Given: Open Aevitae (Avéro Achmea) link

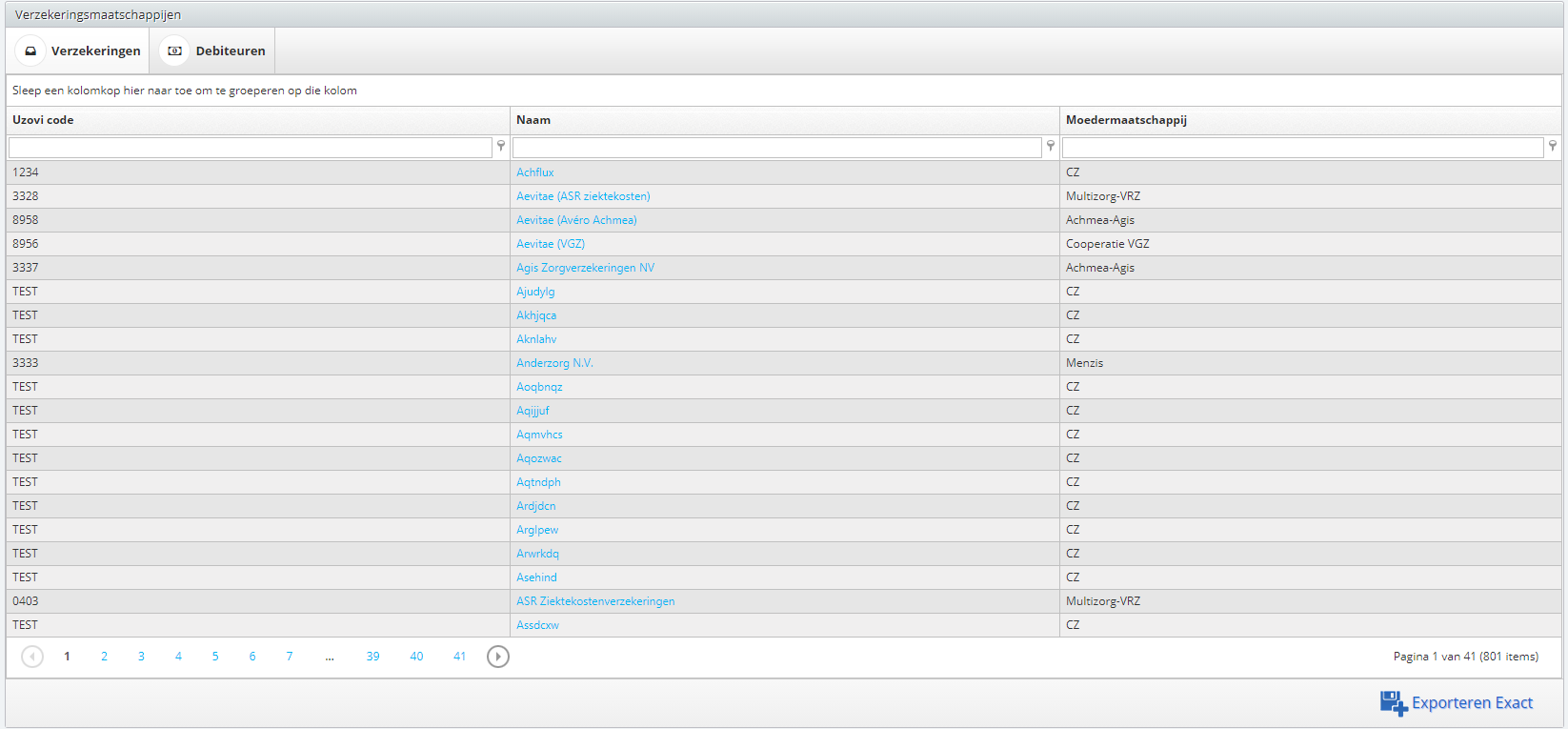Looking at the screenshot, I should click(576, 220).
